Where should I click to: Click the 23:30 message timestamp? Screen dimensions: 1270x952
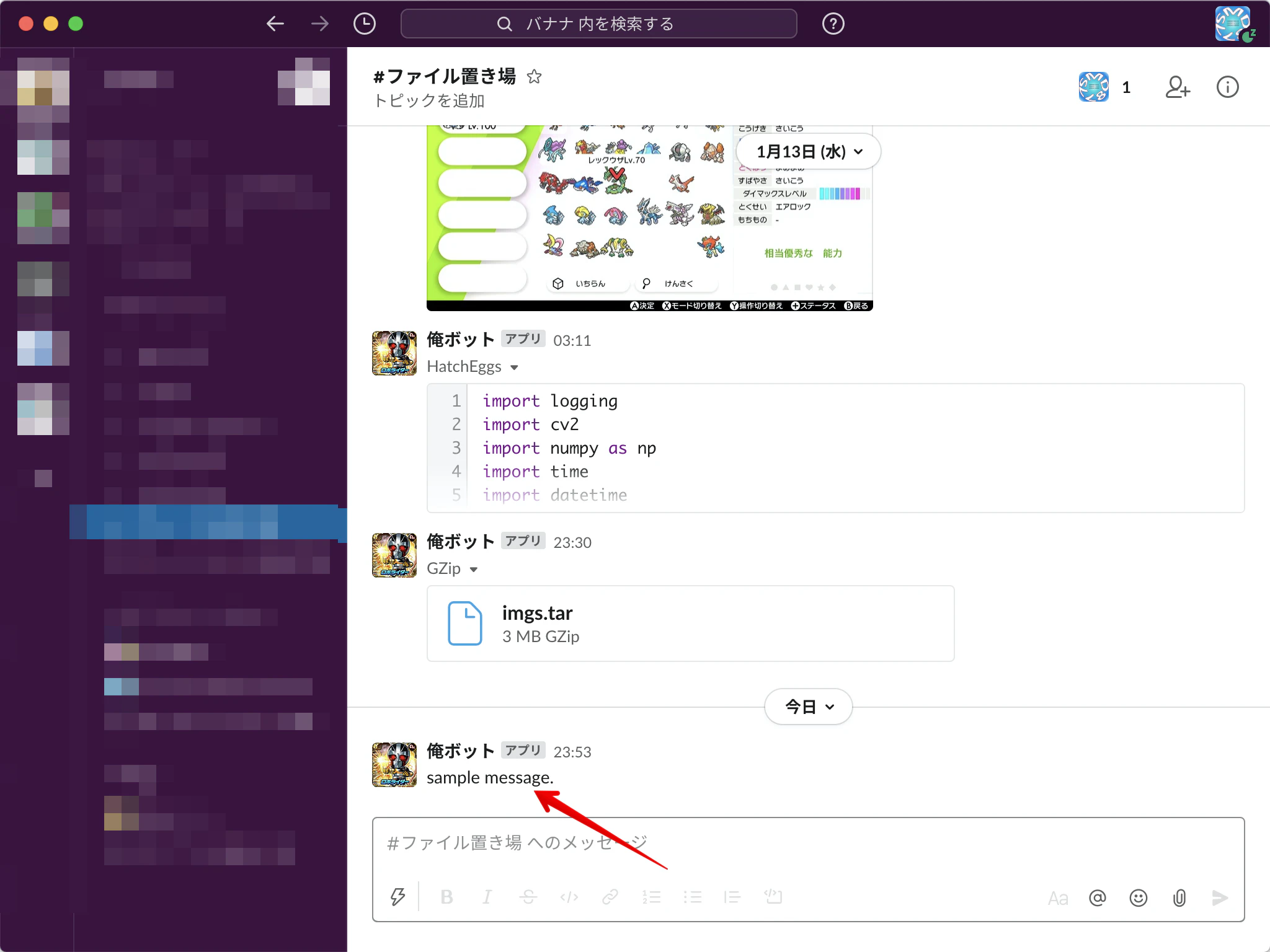572,543
